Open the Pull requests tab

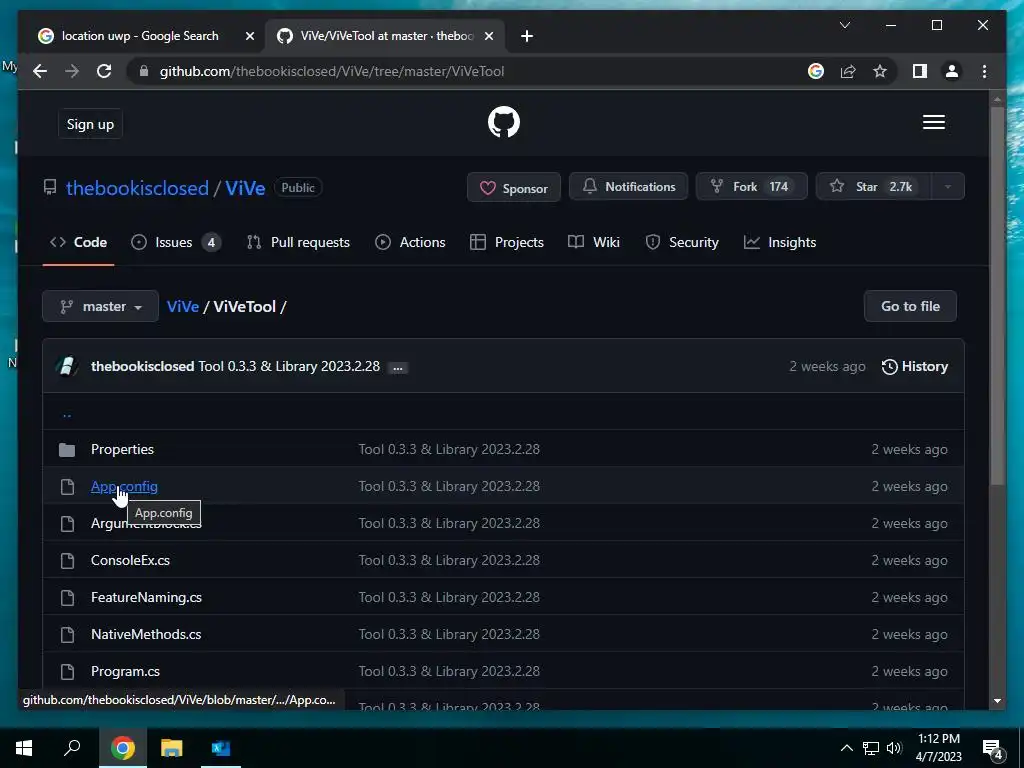point(298,242)
